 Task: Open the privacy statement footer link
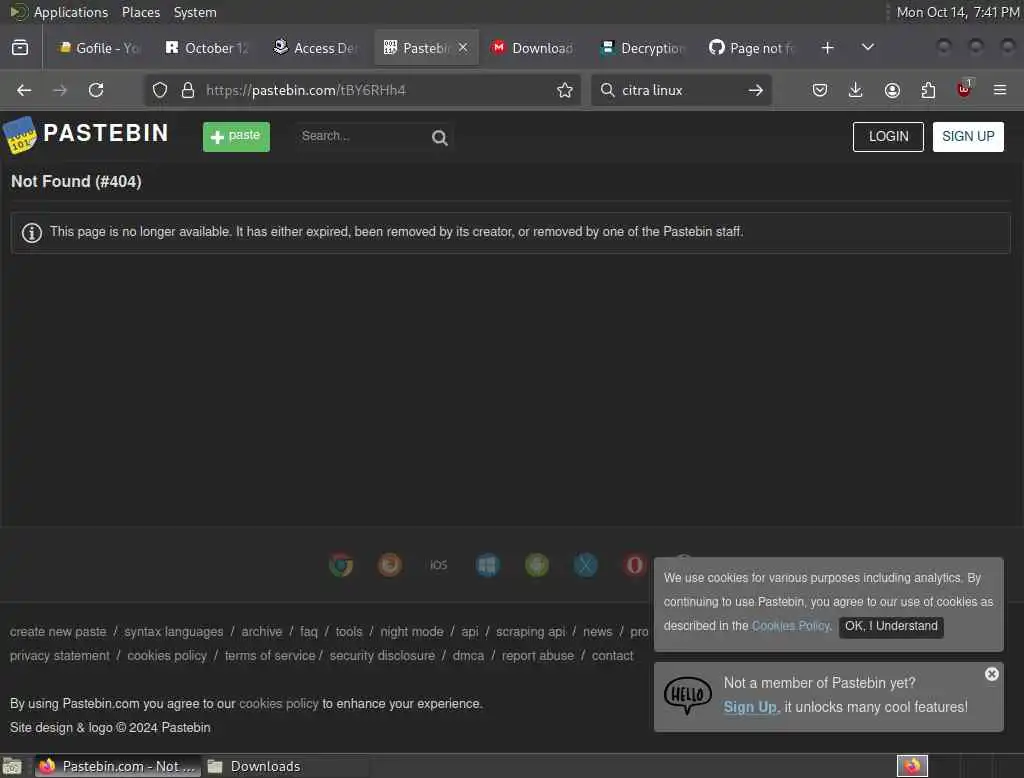point(59,655)
